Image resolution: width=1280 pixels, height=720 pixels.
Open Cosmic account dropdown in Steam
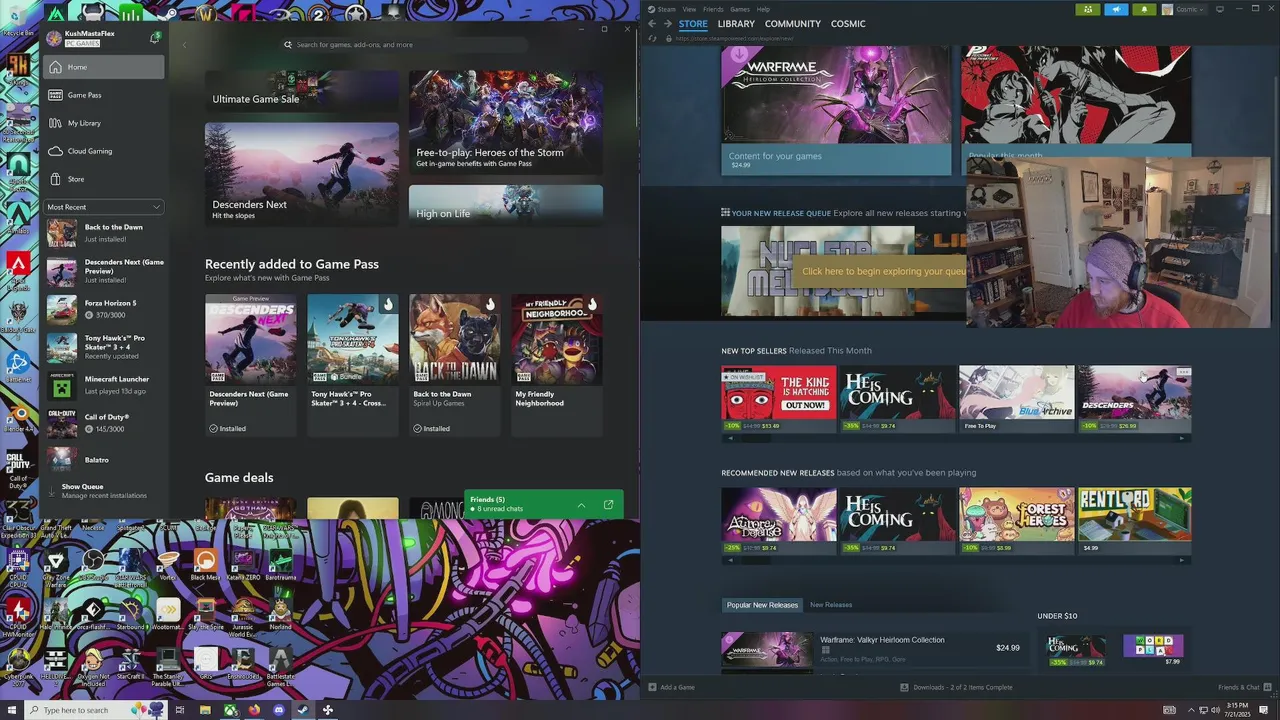[x=1183, y=9]
